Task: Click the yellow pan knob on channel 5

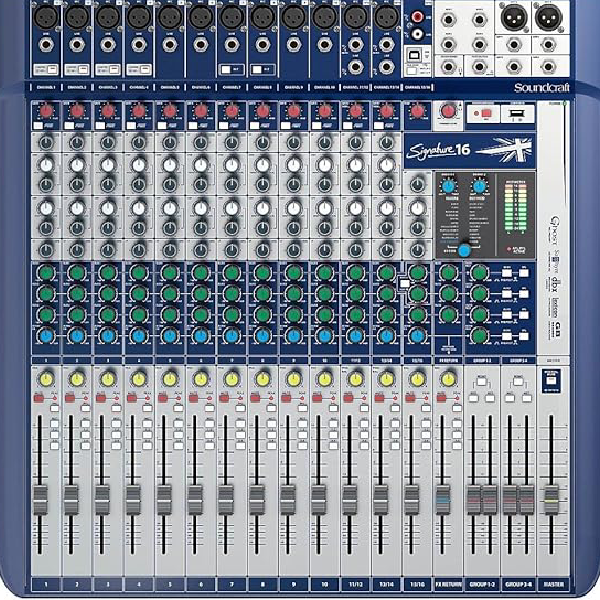Action: pos(170,379)
